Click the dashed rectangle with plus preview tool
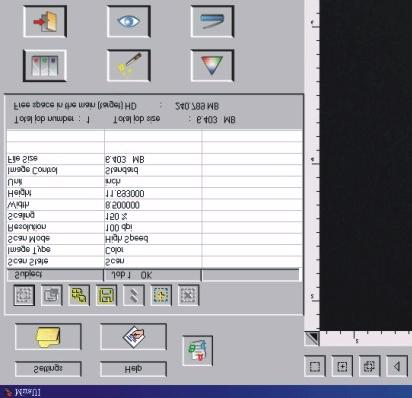The image size is (412, 398). point(342,366)
